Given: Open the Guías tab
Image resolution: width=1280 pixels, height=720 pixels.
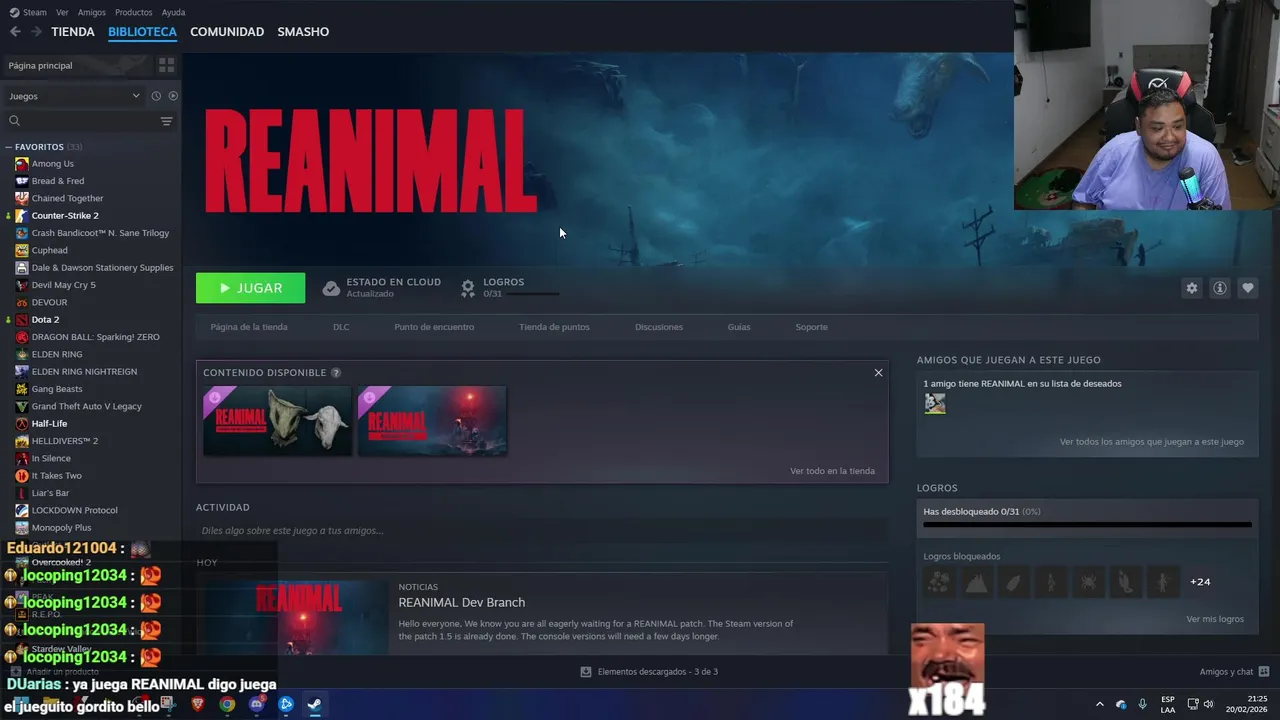Looking at the screenshot, I should [x=739, y=327].
